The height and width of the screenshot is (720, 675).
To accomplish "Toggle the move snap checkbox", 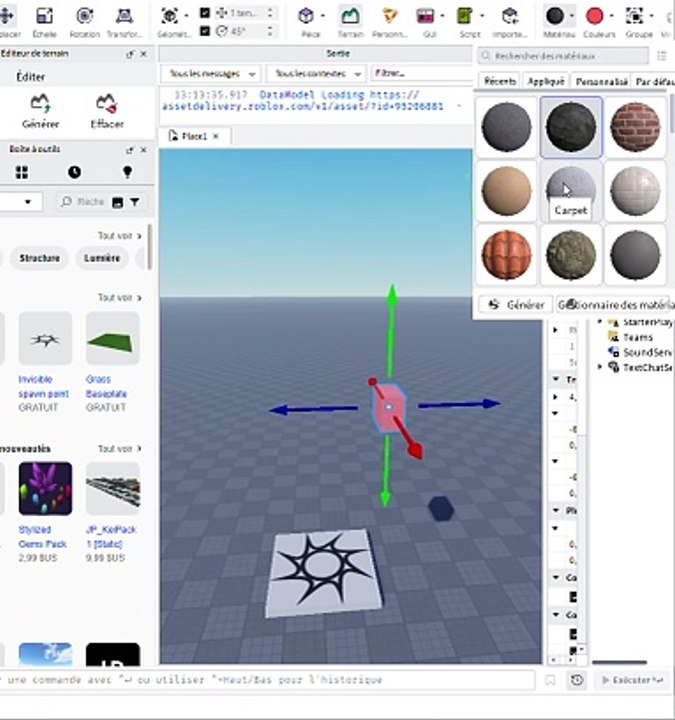I will click(205, 13).
